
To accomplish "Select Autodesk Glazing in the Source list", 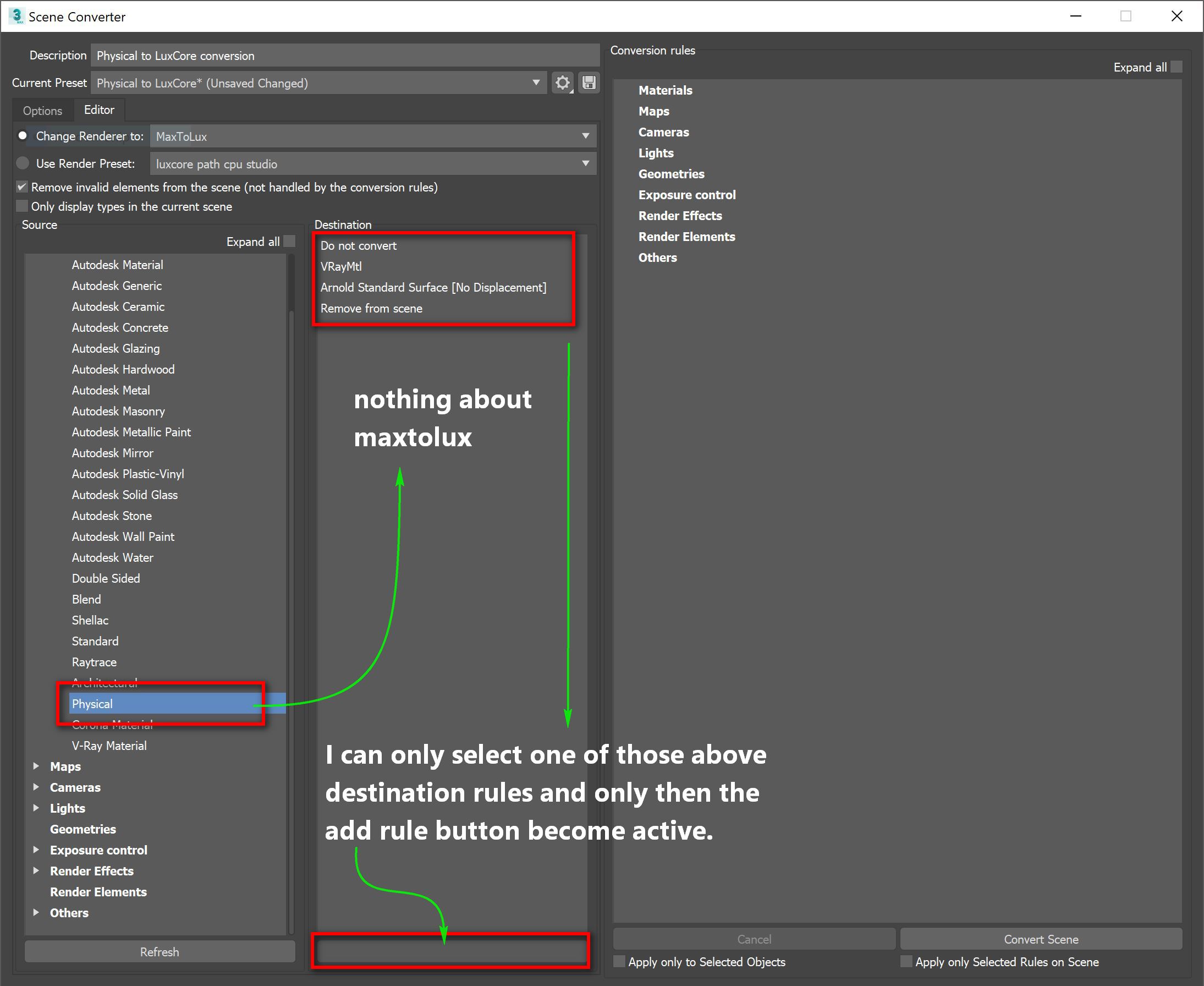I will pyautogui.click(x=116, y=348).
